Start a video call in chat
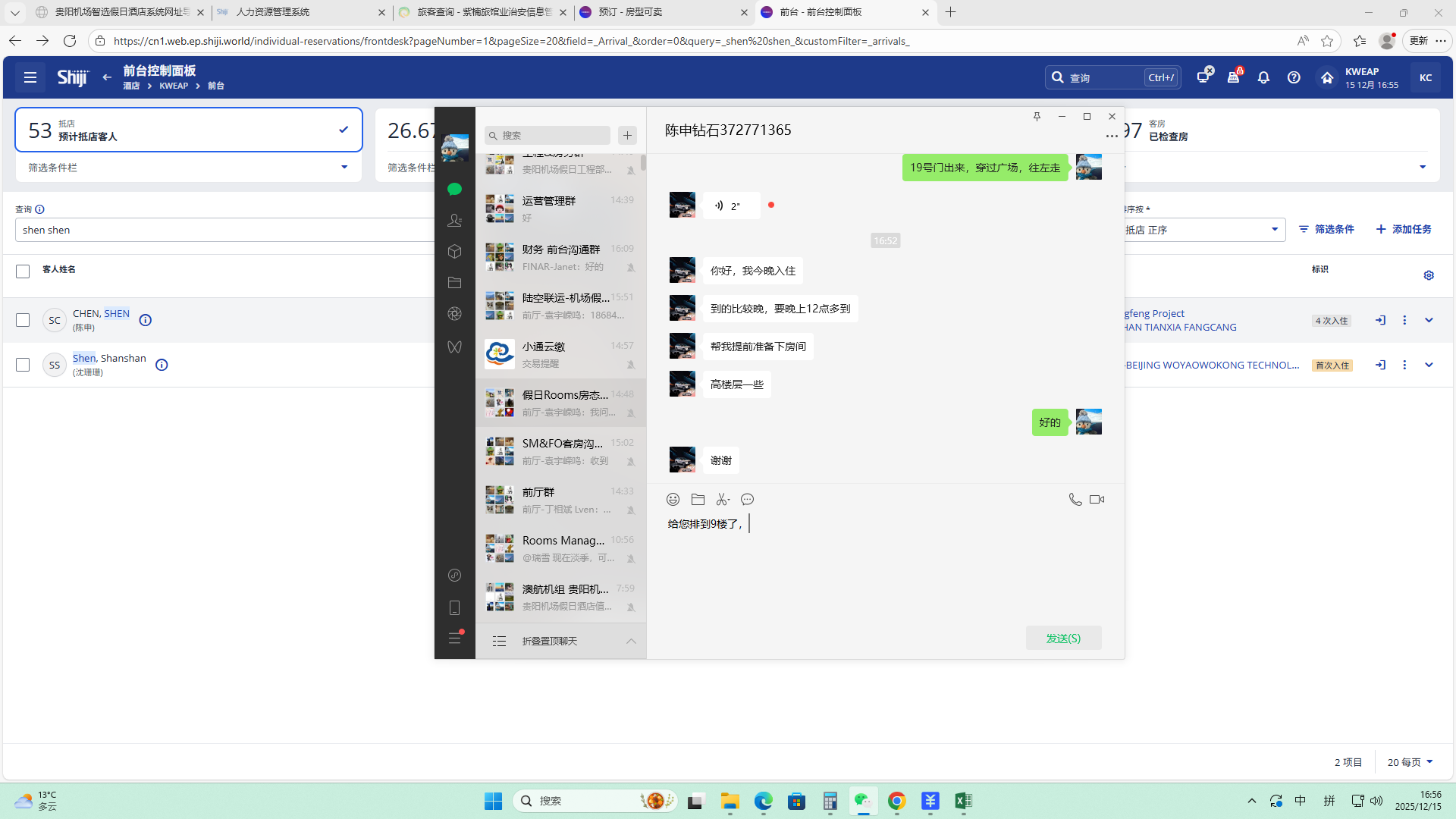 [x=1097, y=499]
